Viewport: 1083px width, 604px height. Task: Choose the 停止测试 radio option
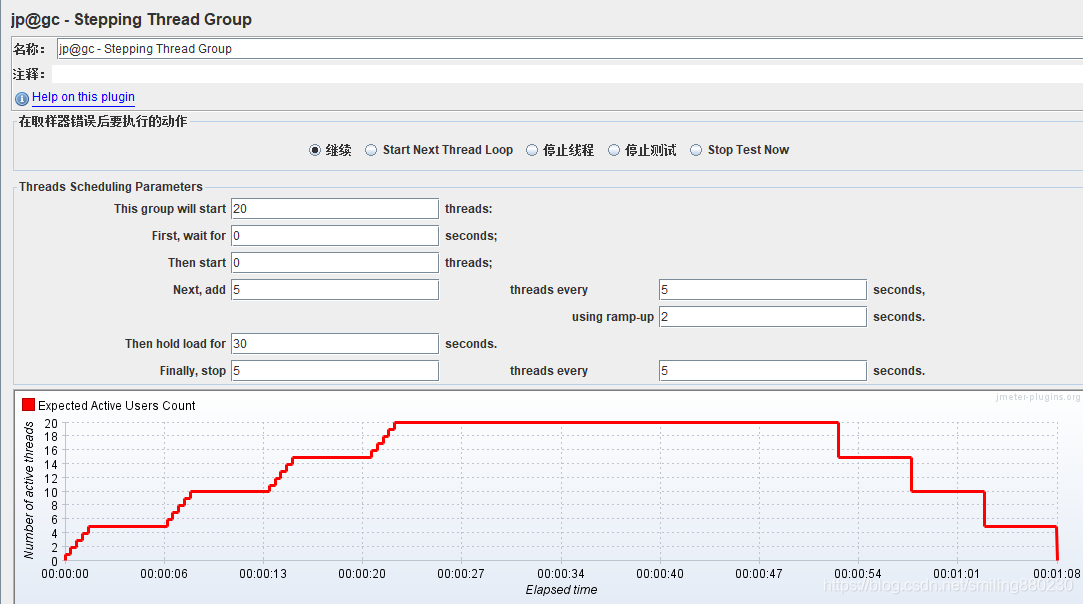pyautogui.click(x=614, y=150)
